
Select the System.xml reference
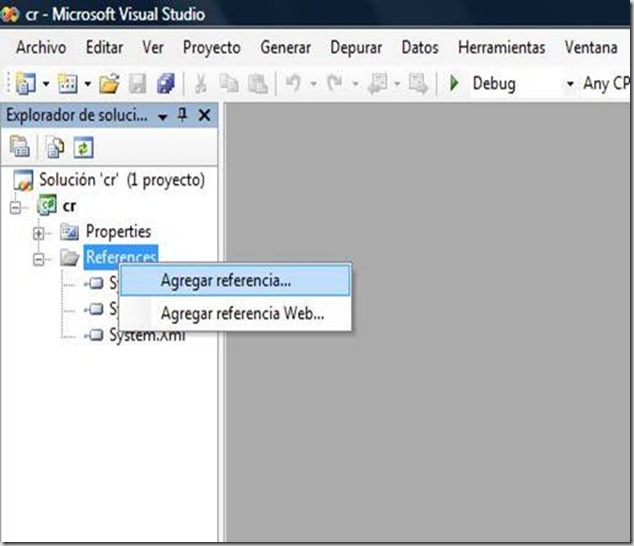tap(147, 335)
